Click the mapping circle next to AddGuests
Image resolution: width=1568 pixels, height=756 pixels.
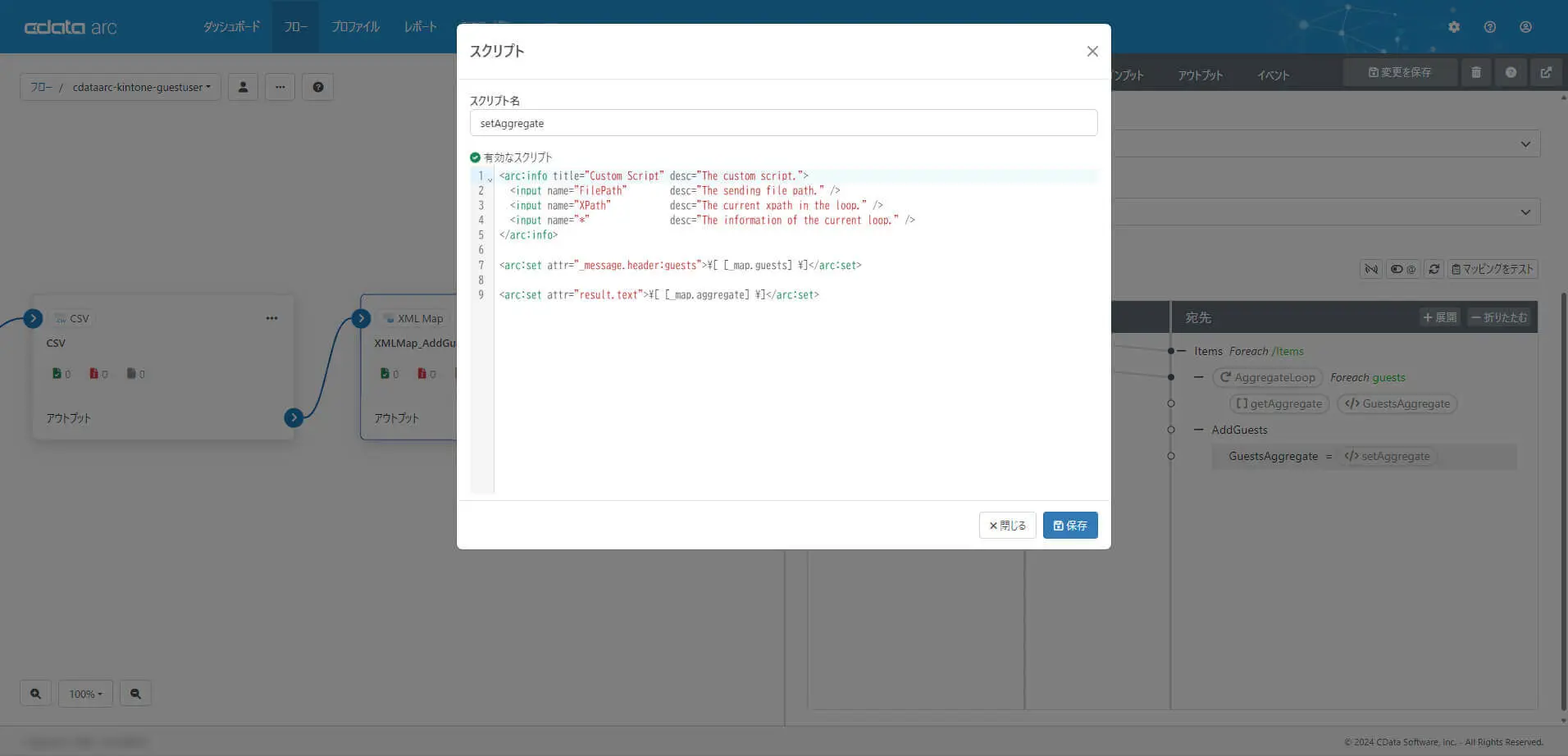pyautogui.click(x=1171, y=430)
